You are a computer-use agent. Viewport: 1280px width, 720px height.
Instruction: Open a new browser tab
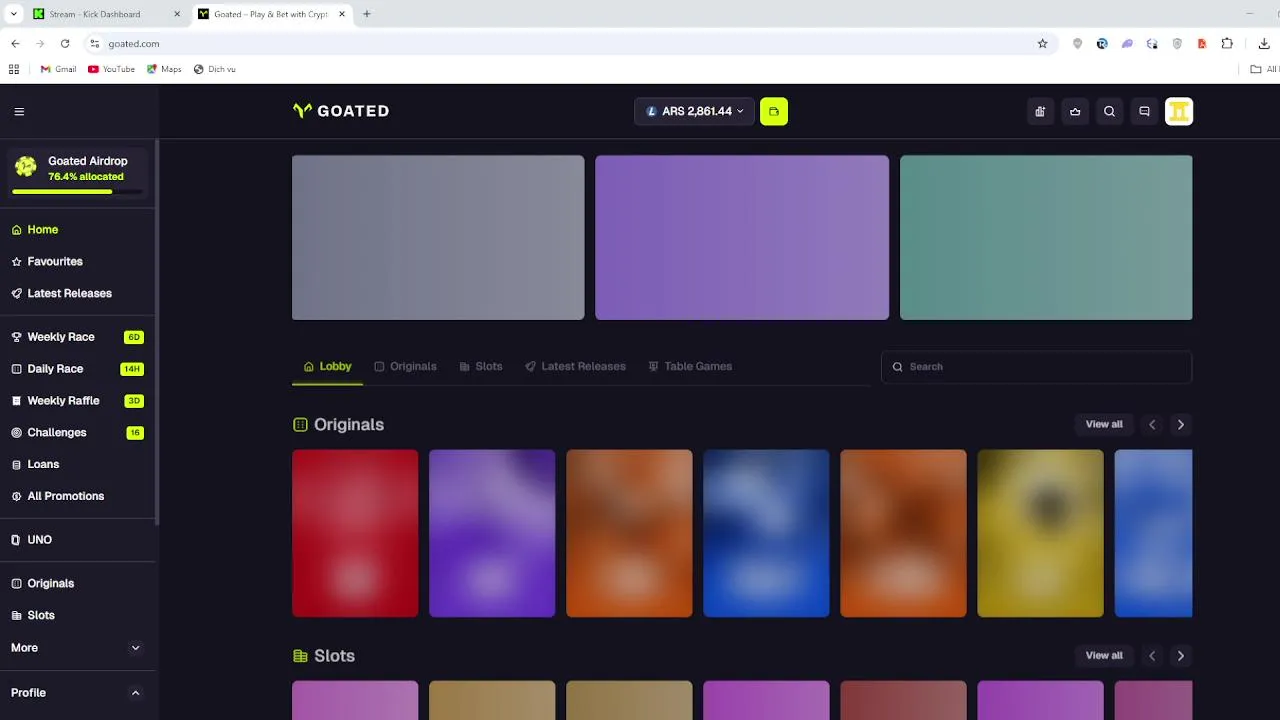367,14
